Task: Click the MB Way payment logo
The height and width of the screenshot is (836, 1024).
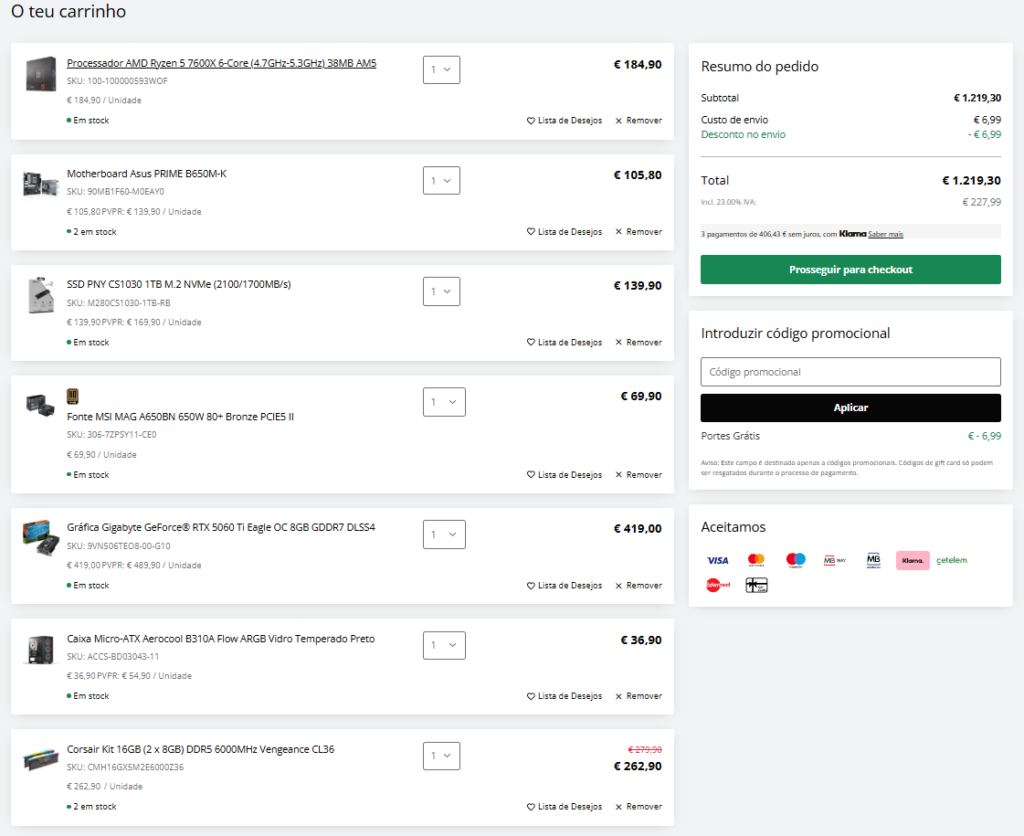Action: pos(835,561)
